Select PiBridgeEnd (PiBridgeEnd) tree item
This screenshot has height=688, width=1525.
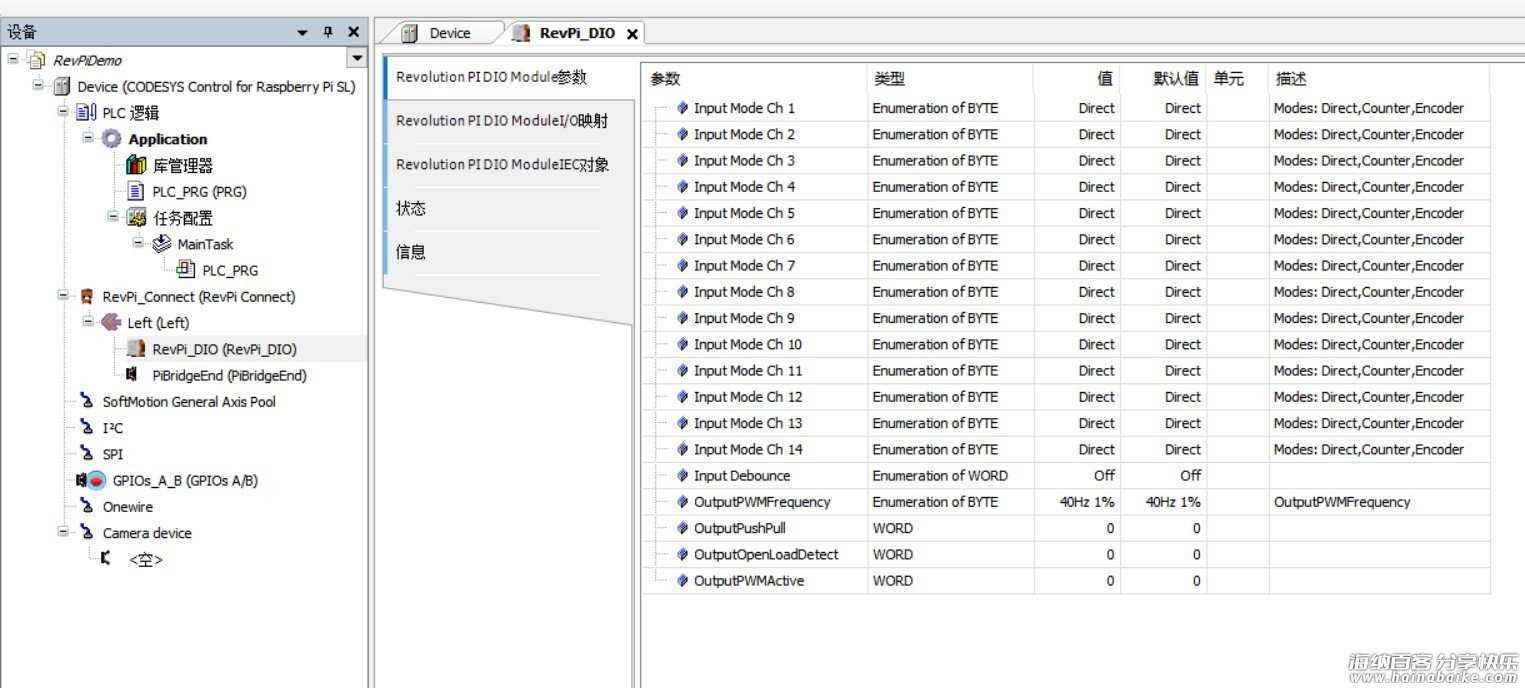[x=229, y=375]
